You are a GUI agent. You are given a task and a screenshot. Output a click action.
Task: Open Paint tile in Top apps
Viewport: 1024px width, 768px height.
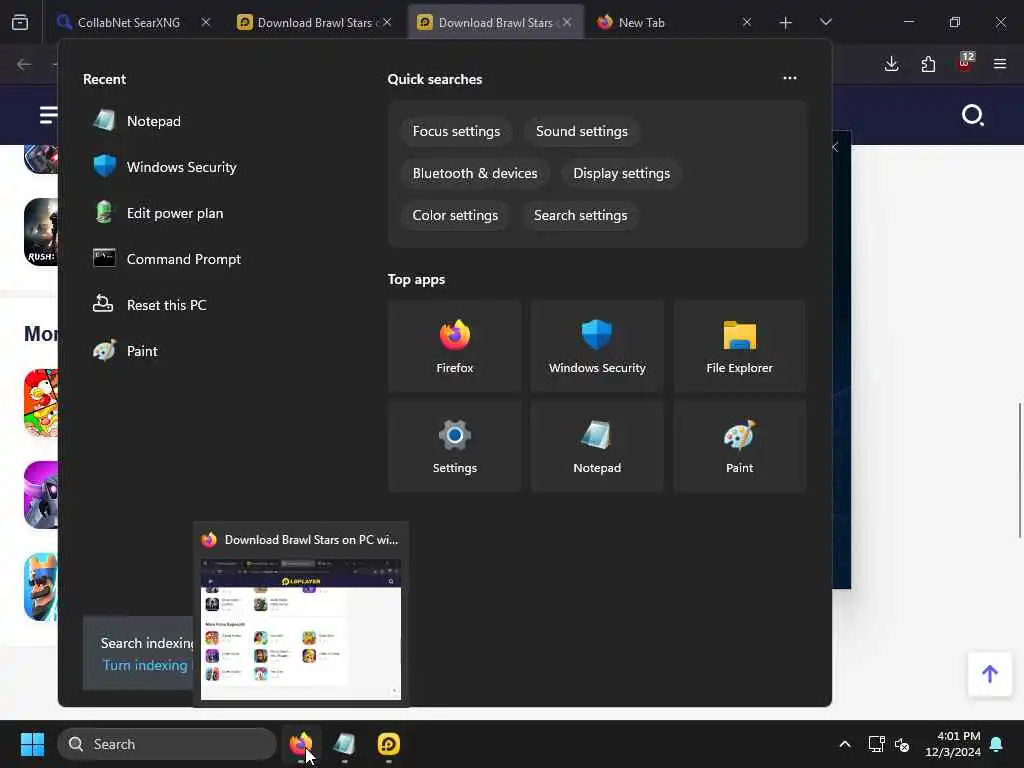click(739, 446)
